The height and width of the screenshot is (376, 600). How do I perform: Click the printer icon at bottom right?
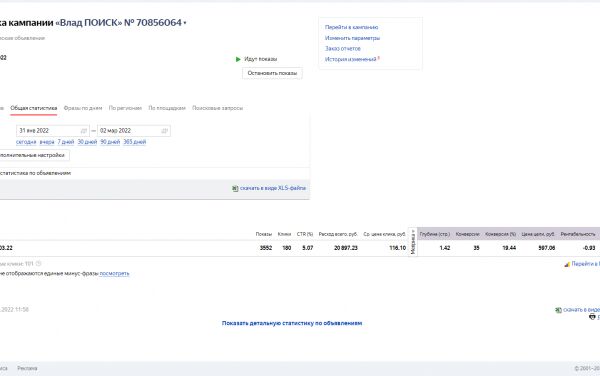coord(592,317)
